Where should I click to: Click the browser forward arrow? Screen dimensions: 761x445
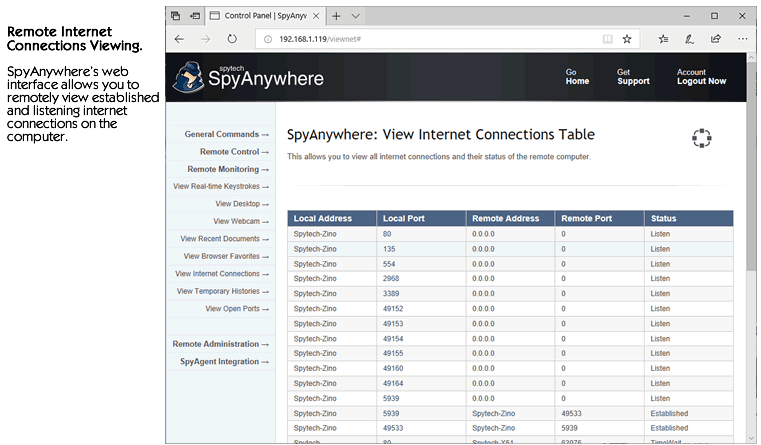206,39
